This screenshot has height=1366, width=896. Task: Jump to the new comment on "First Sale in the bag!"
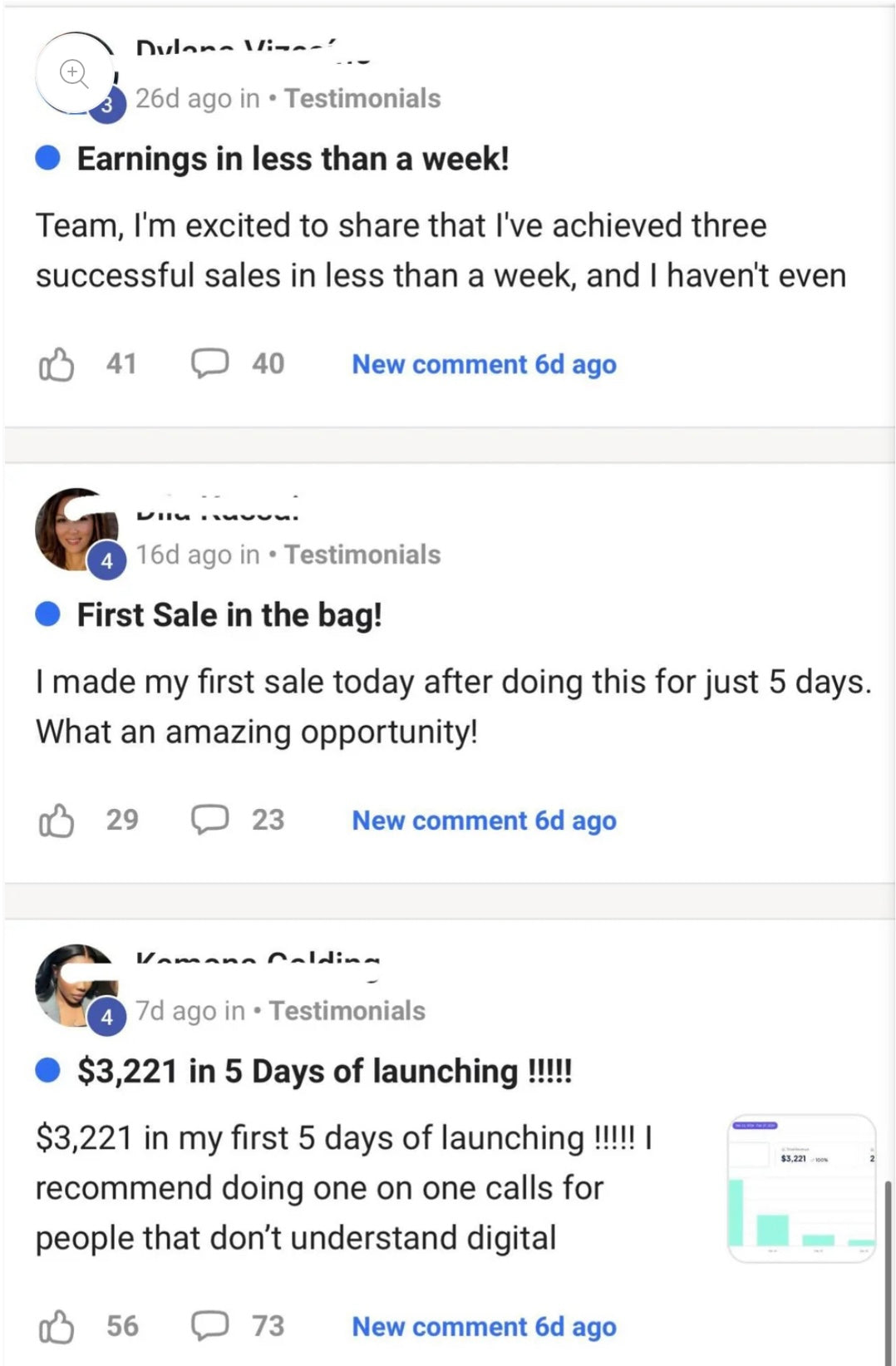click(484, 821)
